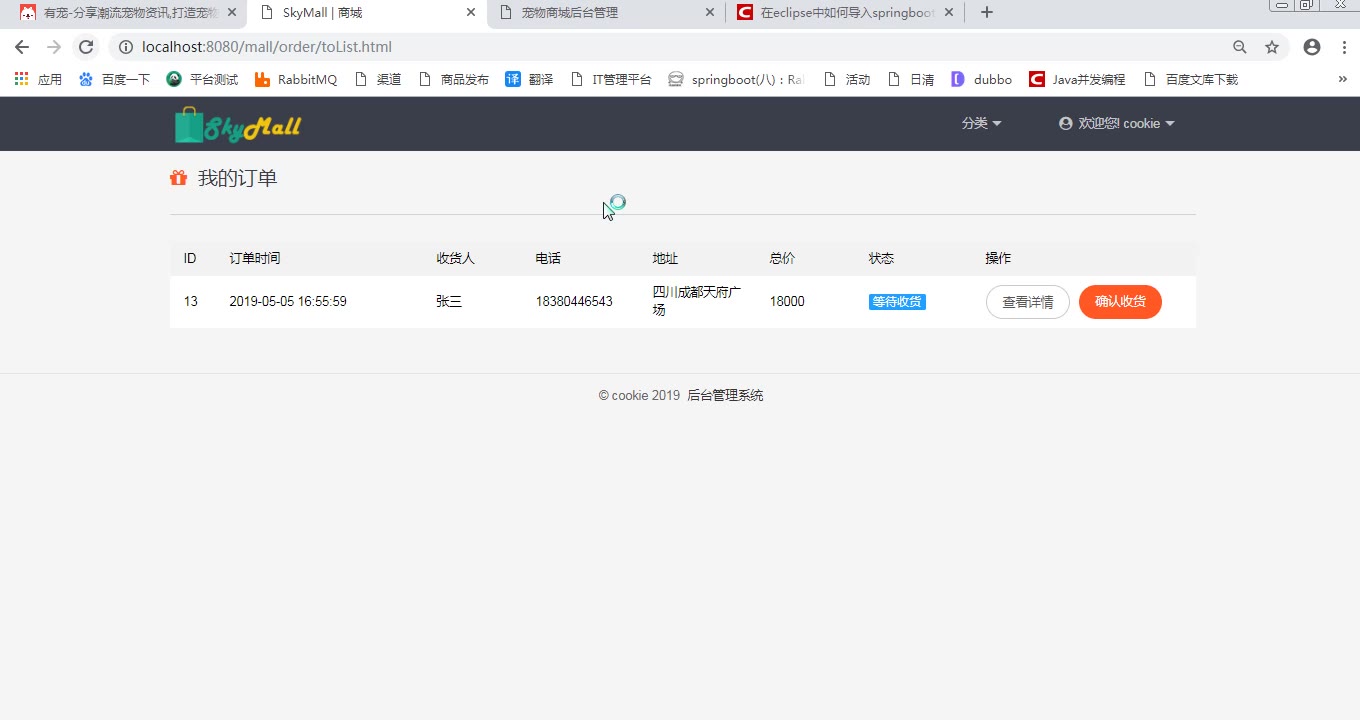
Task: Click the 查看详情 button for order 13
Action: coord(1027,302)
